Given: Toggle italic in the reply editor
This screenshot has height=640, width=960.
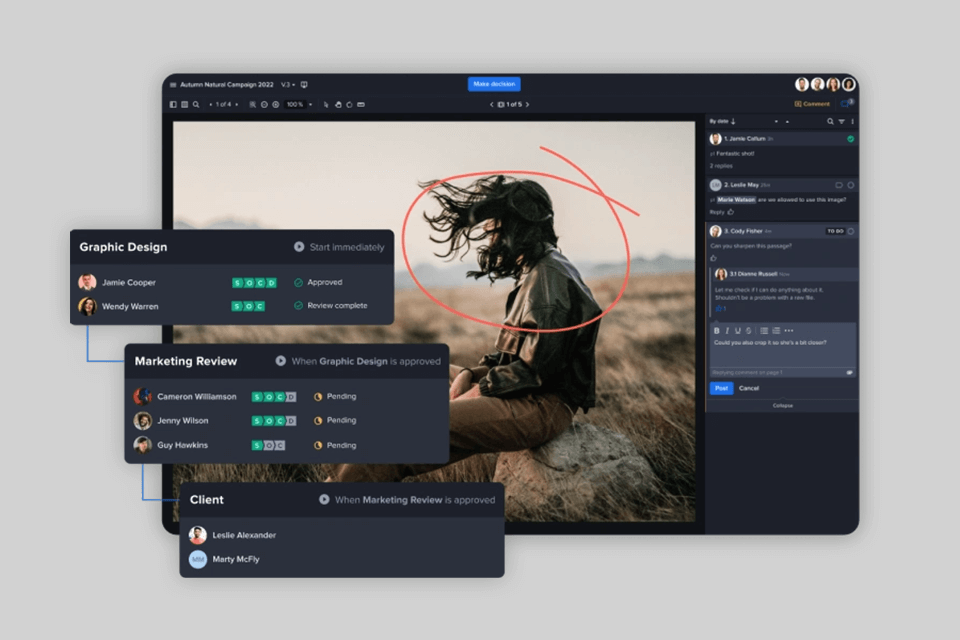Looking at the screenshot, I should tap(727, 331).
